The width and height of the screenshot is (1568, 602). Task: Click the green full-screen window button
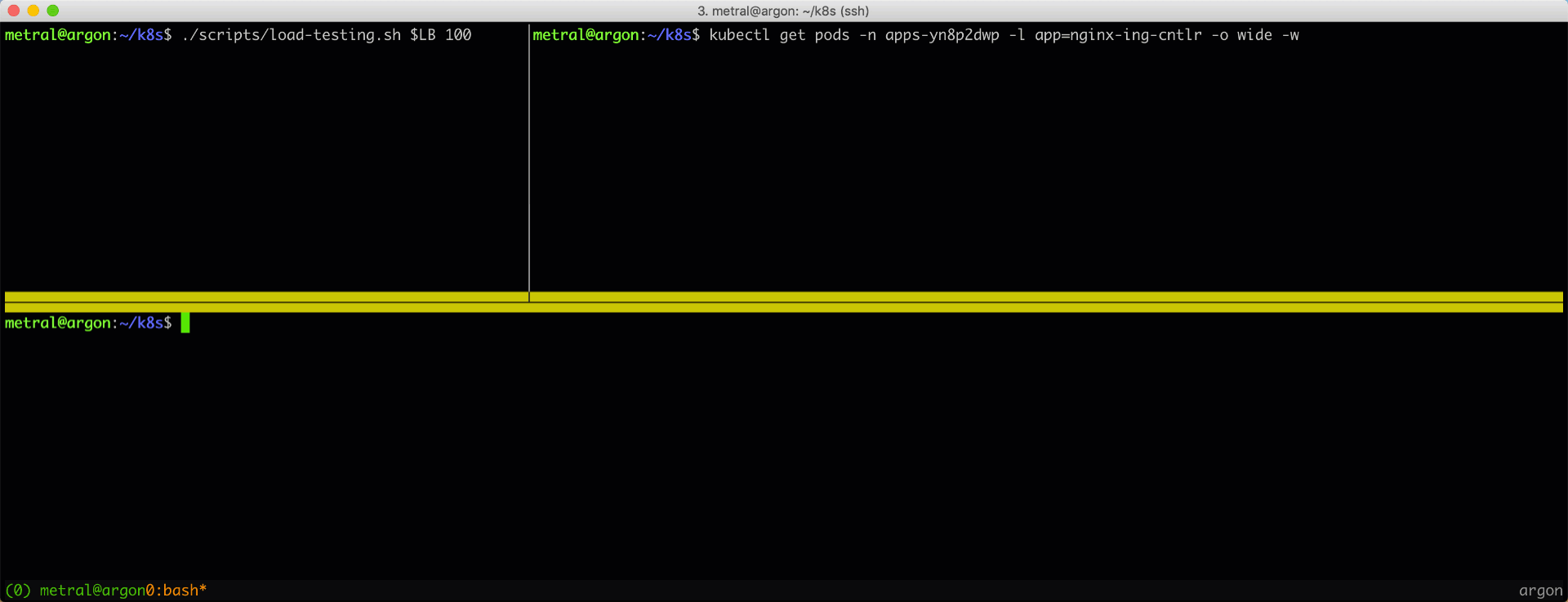[53, 11]
